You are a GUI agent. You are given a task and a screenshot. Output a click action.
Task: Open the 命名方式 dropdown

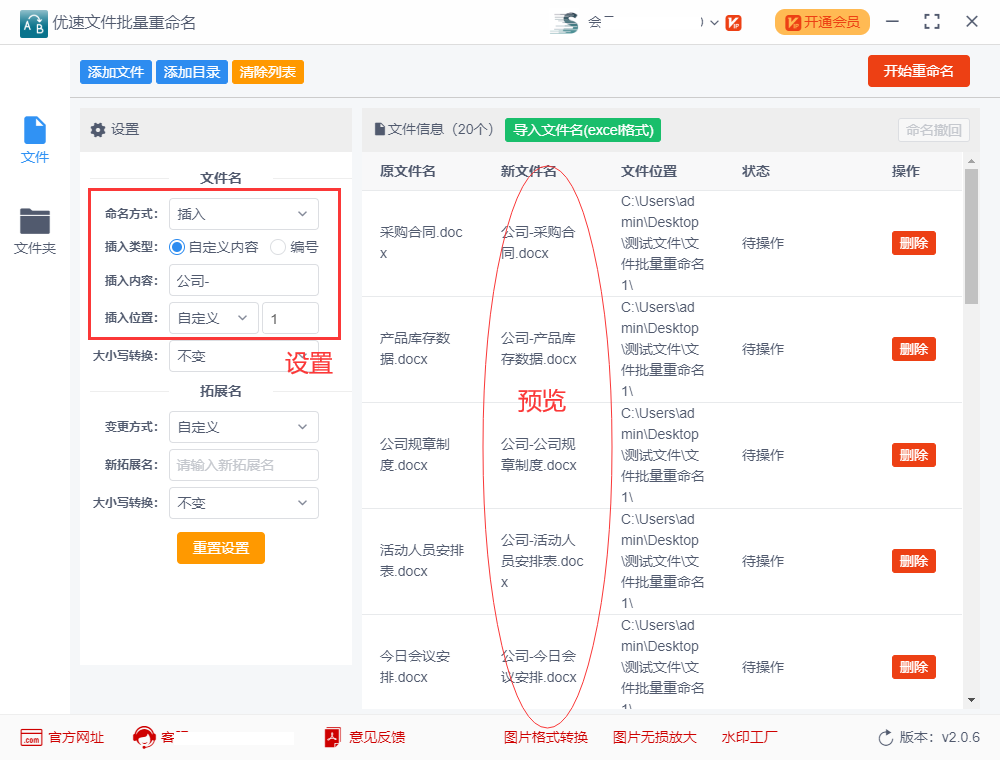pos(244,214)
